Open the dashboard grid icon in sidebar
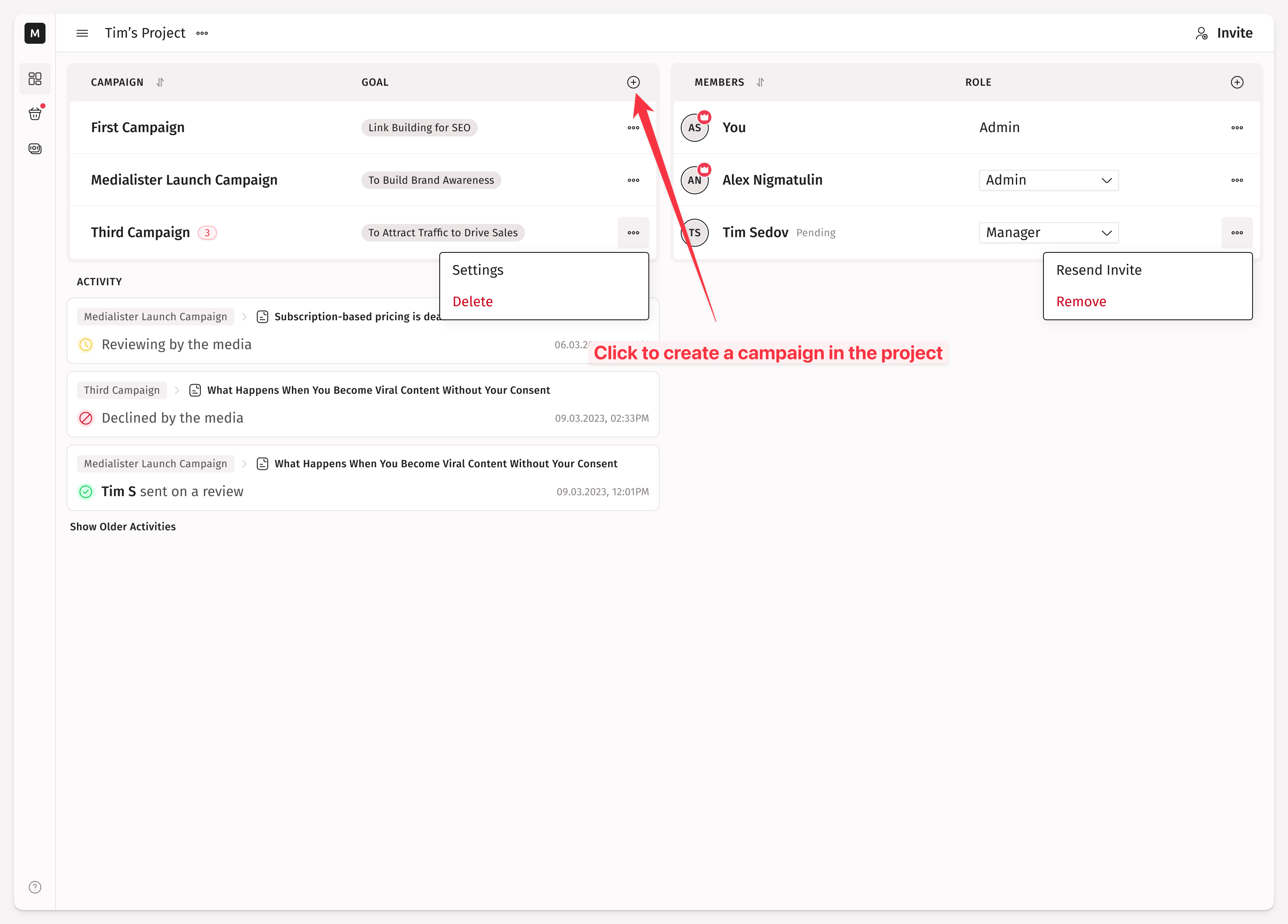 tap(35, 78)
